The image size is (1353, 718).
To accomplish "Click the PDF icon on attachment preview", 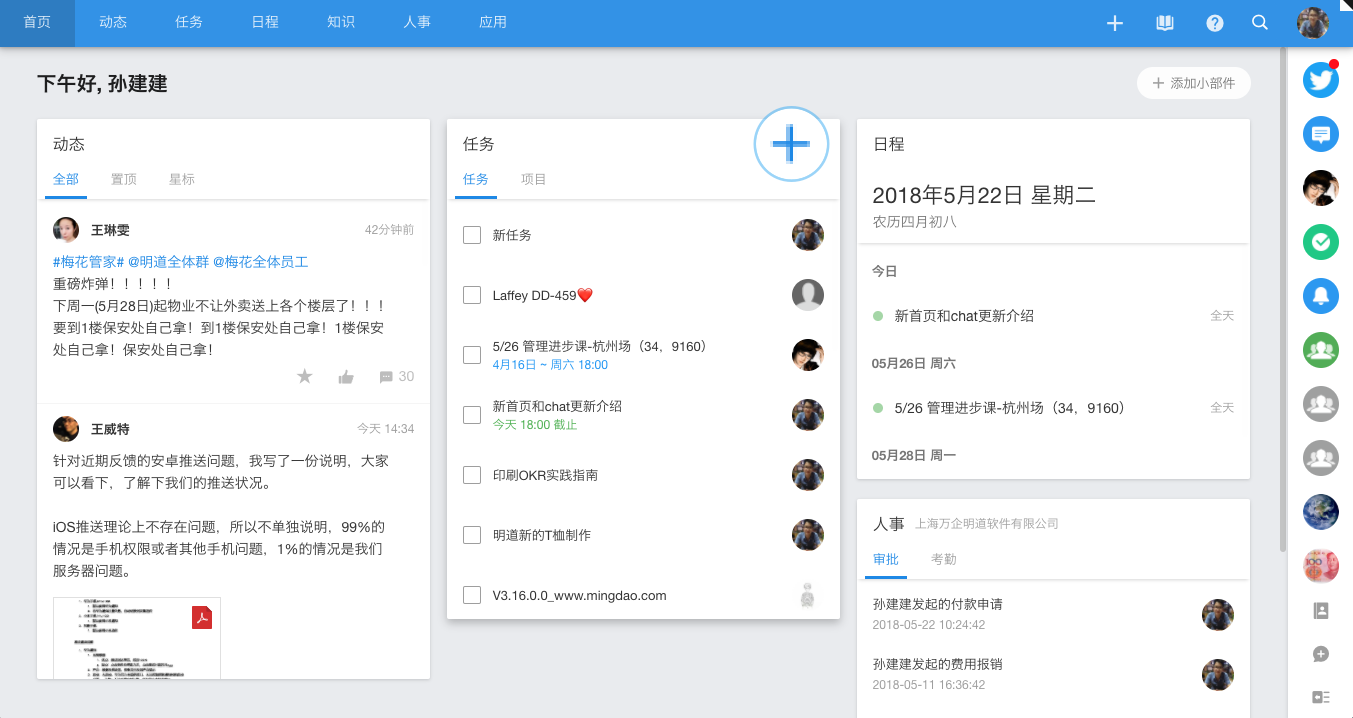I will (x=202, y=618).
